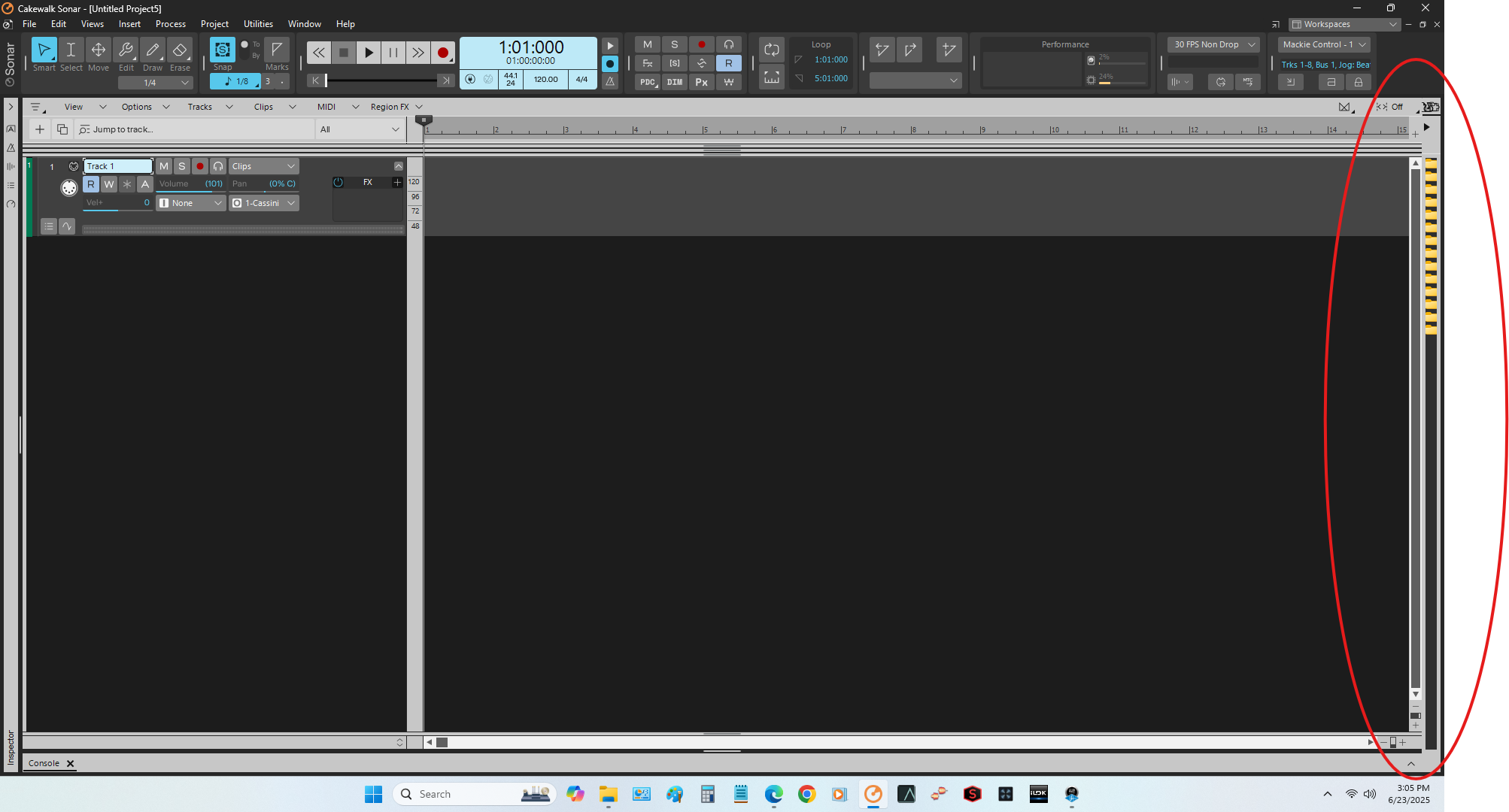Image resolution: width=1509 pixels, height=812 pixels.
Task: Rewind the transport
Action: [x=319, y=53]
